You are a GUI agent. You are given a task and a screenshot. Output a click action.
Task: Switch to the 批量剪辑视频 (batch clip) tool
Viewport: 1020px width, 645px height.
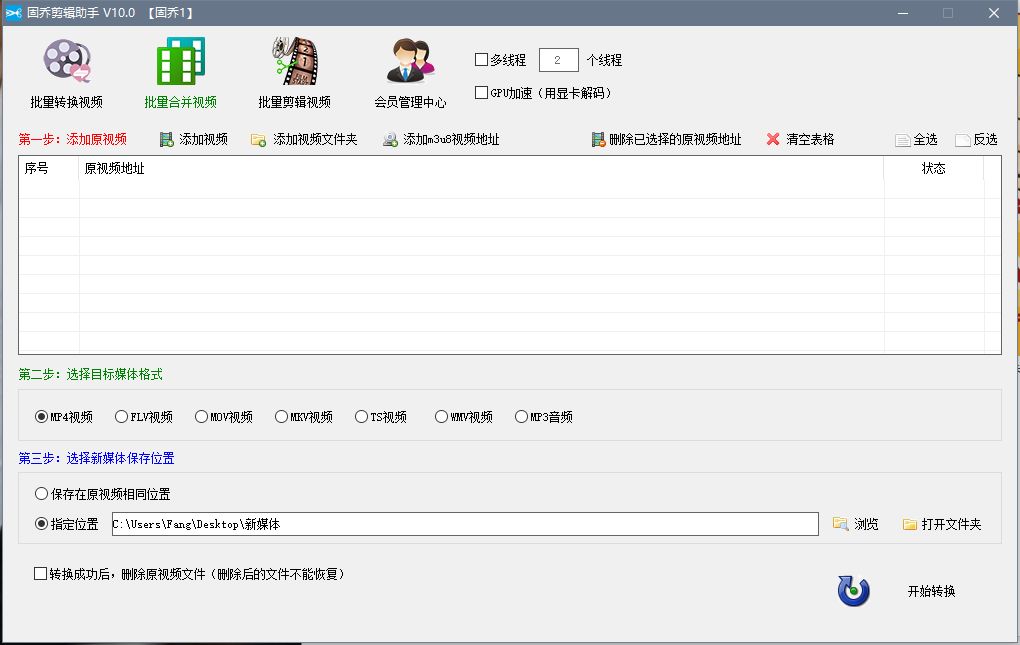[x=295, y=70]
